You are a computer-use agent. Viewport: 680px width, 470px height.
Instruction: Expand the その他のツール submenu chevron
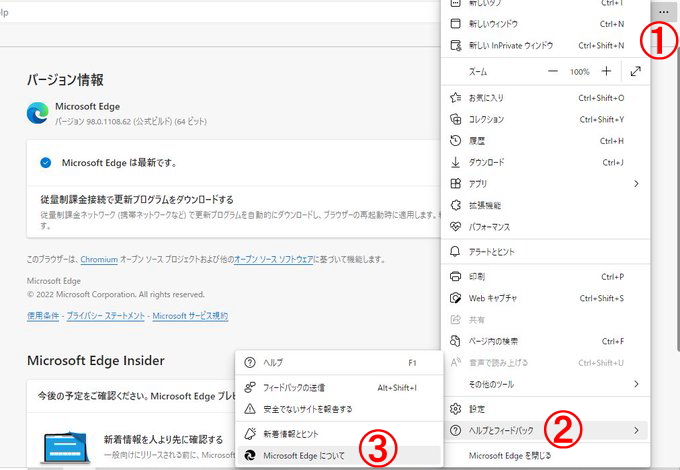click(636, 384)
